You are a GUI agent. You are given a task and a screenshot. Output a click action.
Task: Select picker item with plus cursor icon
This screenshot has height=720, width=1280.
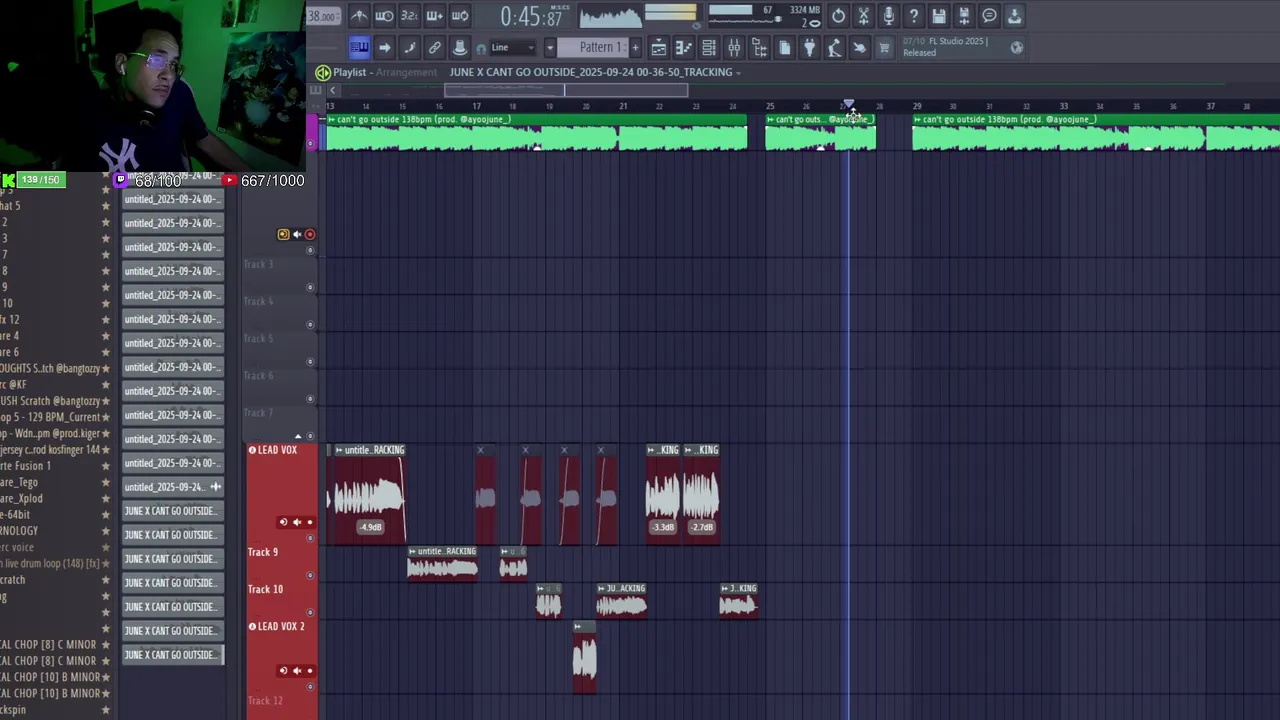pos(172,487)
